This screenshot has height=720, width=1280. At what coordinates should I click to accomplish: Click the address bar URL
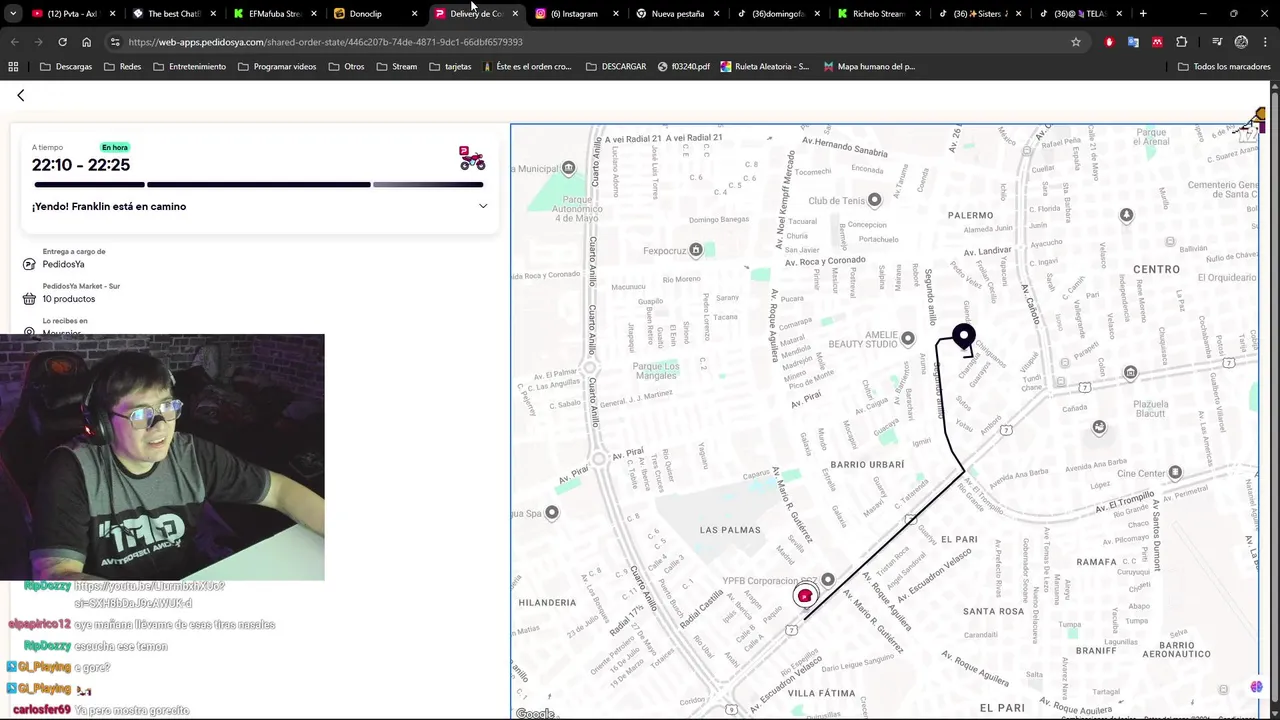tap(325, 42)
